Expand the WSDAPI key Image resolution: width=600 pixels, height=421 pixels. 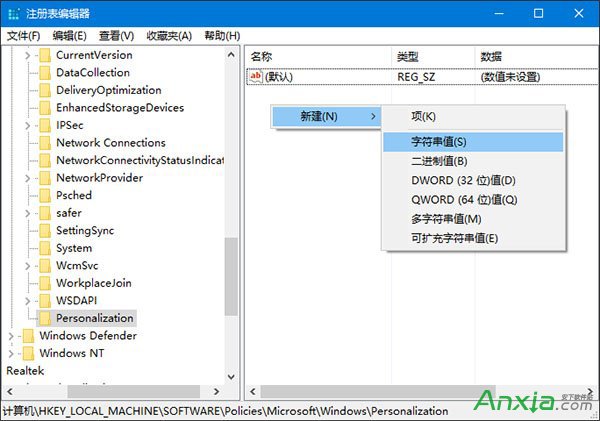27,301
